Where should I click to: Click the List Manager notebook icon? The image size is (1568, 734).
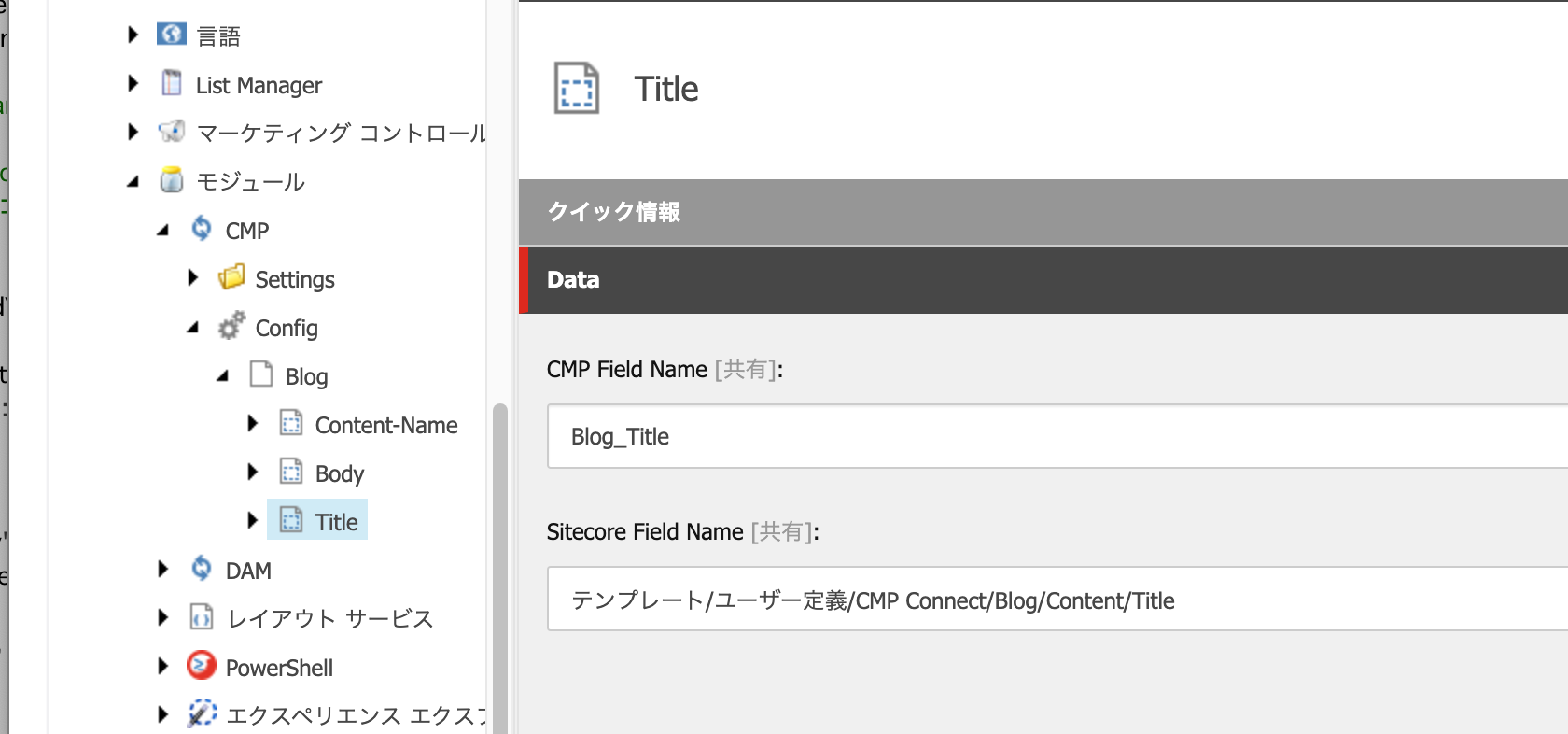(x=172, y=83)
